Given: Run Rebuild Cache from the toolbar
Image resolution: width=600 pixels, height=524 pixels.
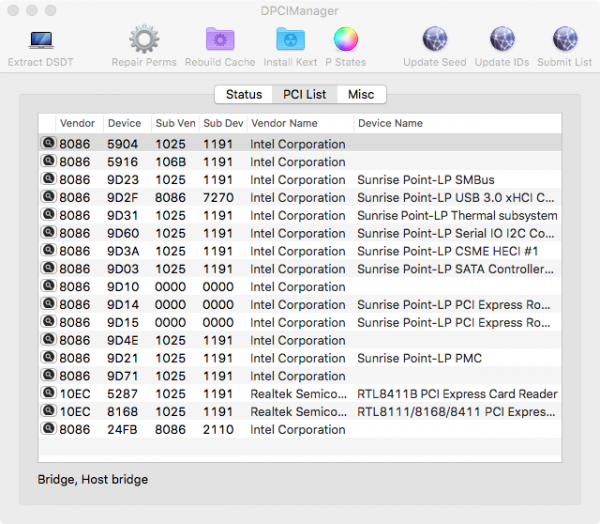Looking at the screenshot, I should [220, 41].
